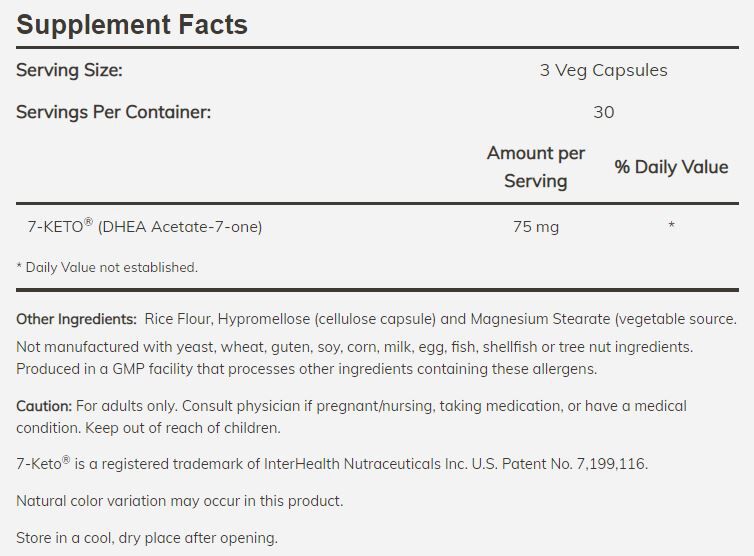Viewport: 754px width, 556px height.
Task: Click the % Daily Value column header
Action: pos(671,167)
